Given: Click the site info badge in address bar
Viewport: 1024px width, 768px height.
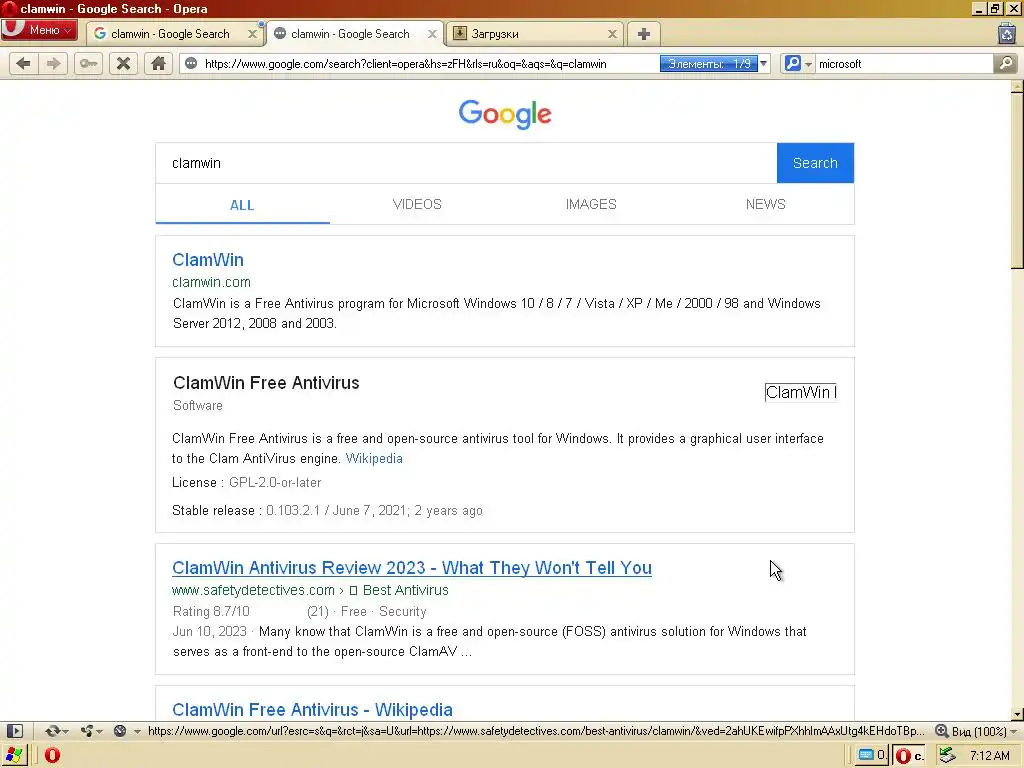Looking at the screenshot, I should coord(191,63).
